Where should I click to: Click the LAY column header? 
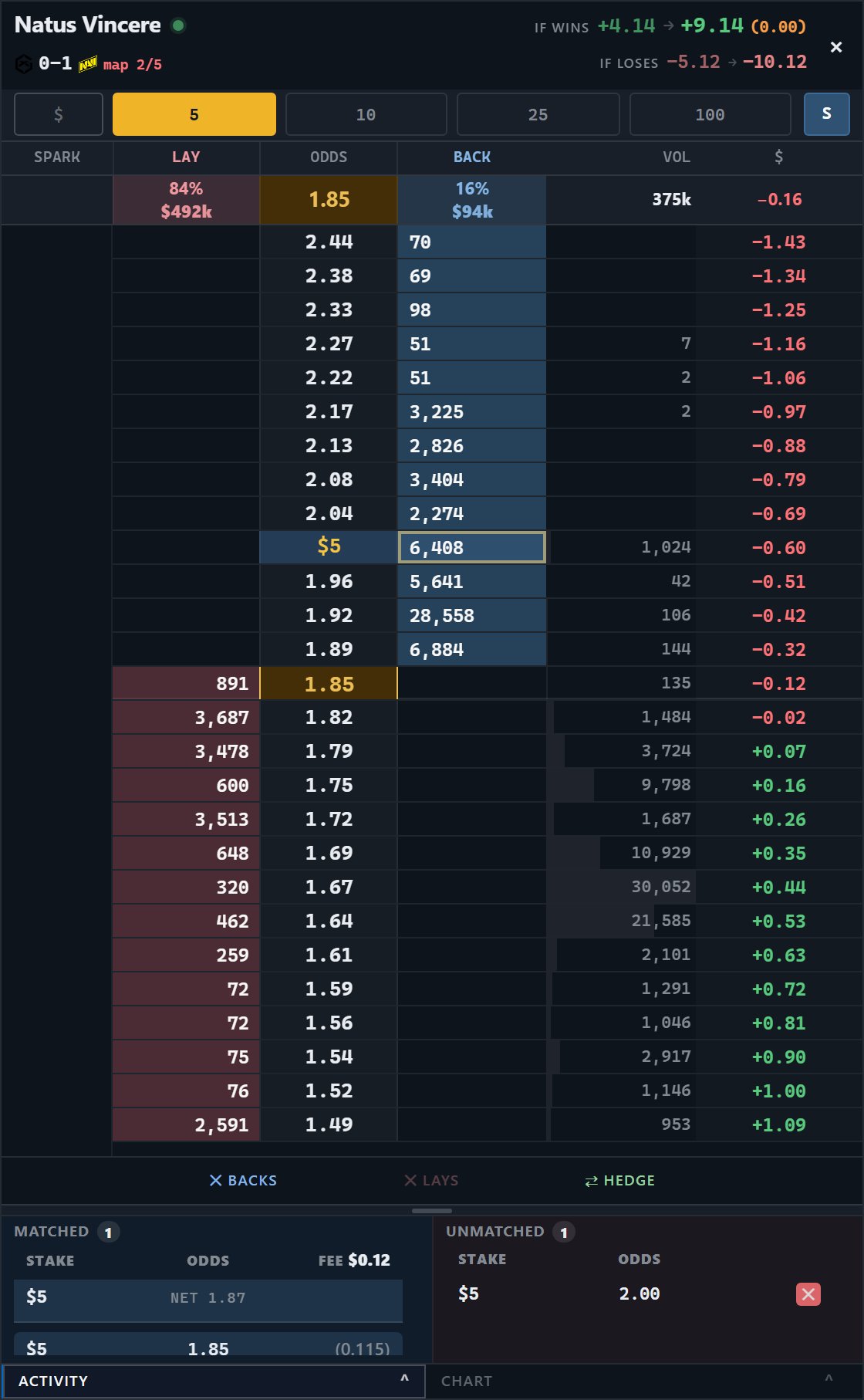186,157
